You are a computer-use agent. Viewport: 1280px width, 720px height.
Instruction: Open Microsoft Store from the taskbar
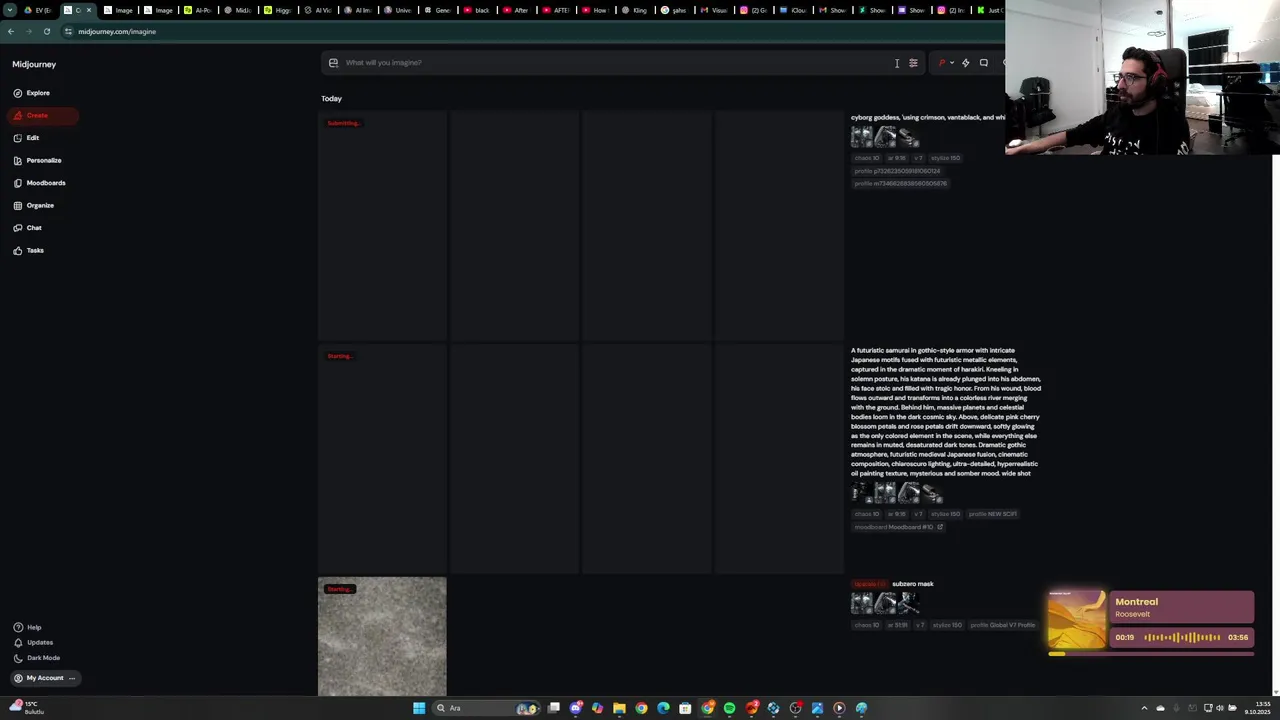tap(685, 708)
